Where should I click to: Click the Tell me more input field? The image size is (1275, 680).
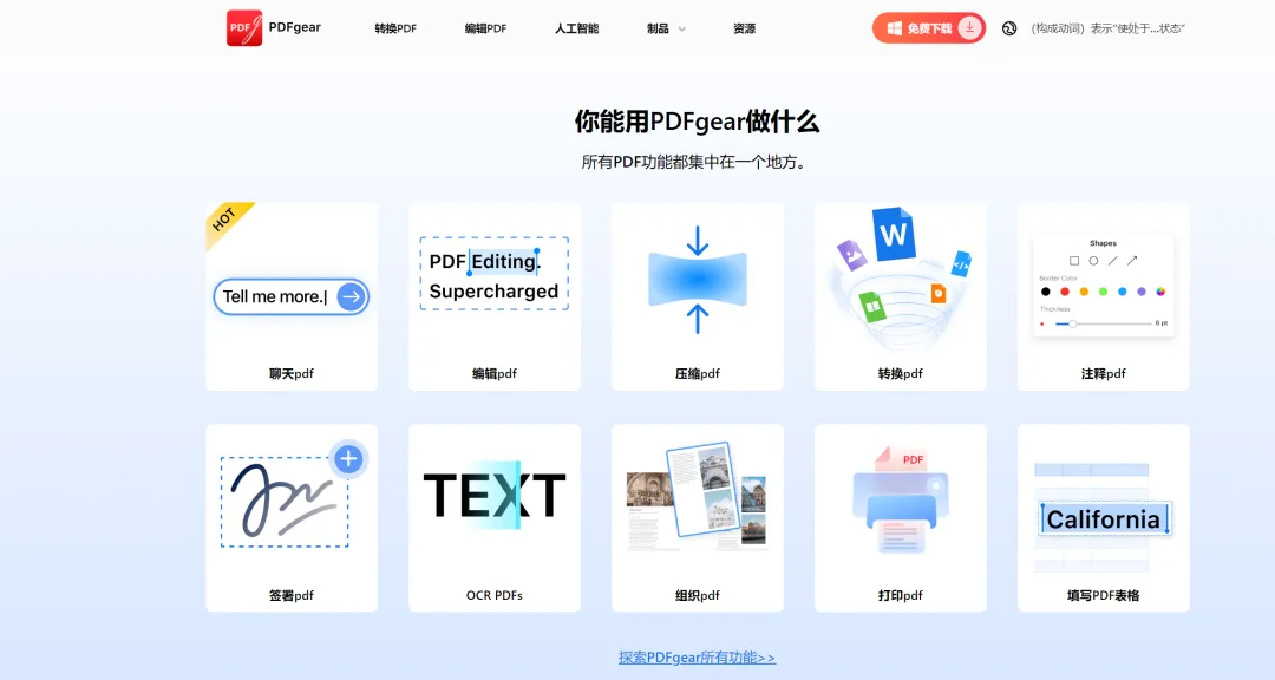pos(291,296)
